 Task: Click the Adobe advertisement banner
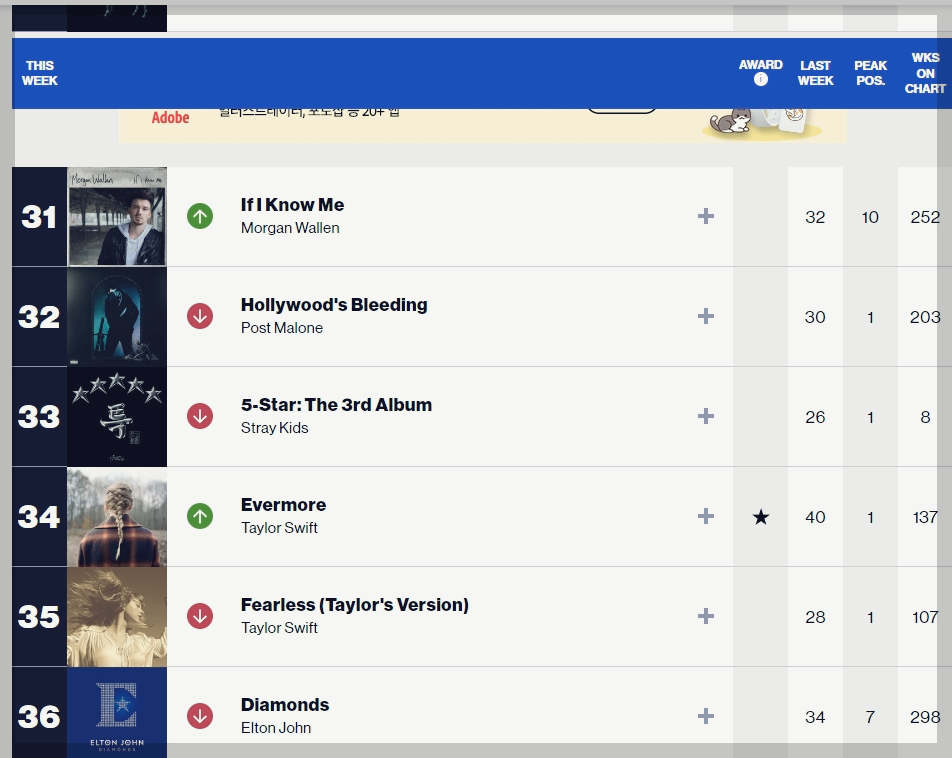pyautogui.click(x=483, y=126)
